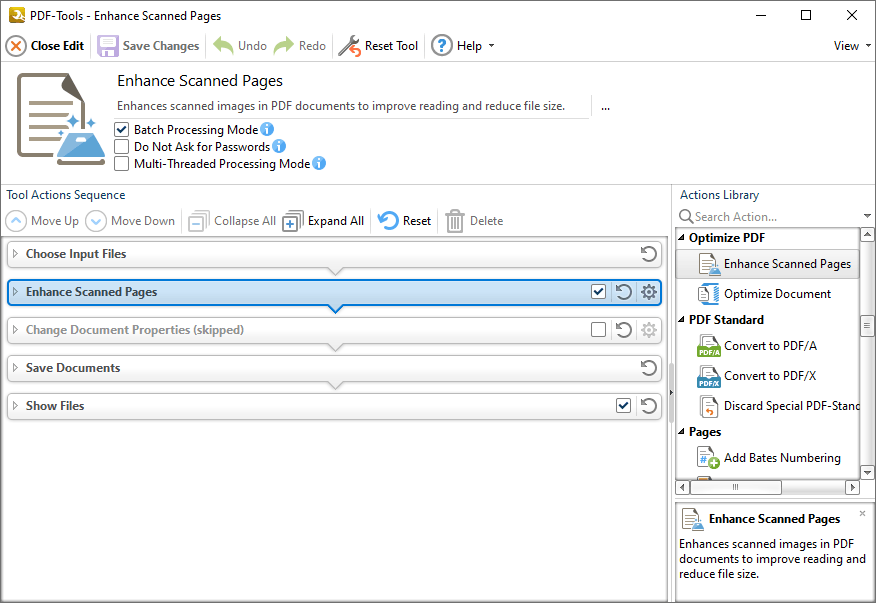Screen dimensions: 876x603
Task: Click Save Changes
Action: tap(148, 45)
